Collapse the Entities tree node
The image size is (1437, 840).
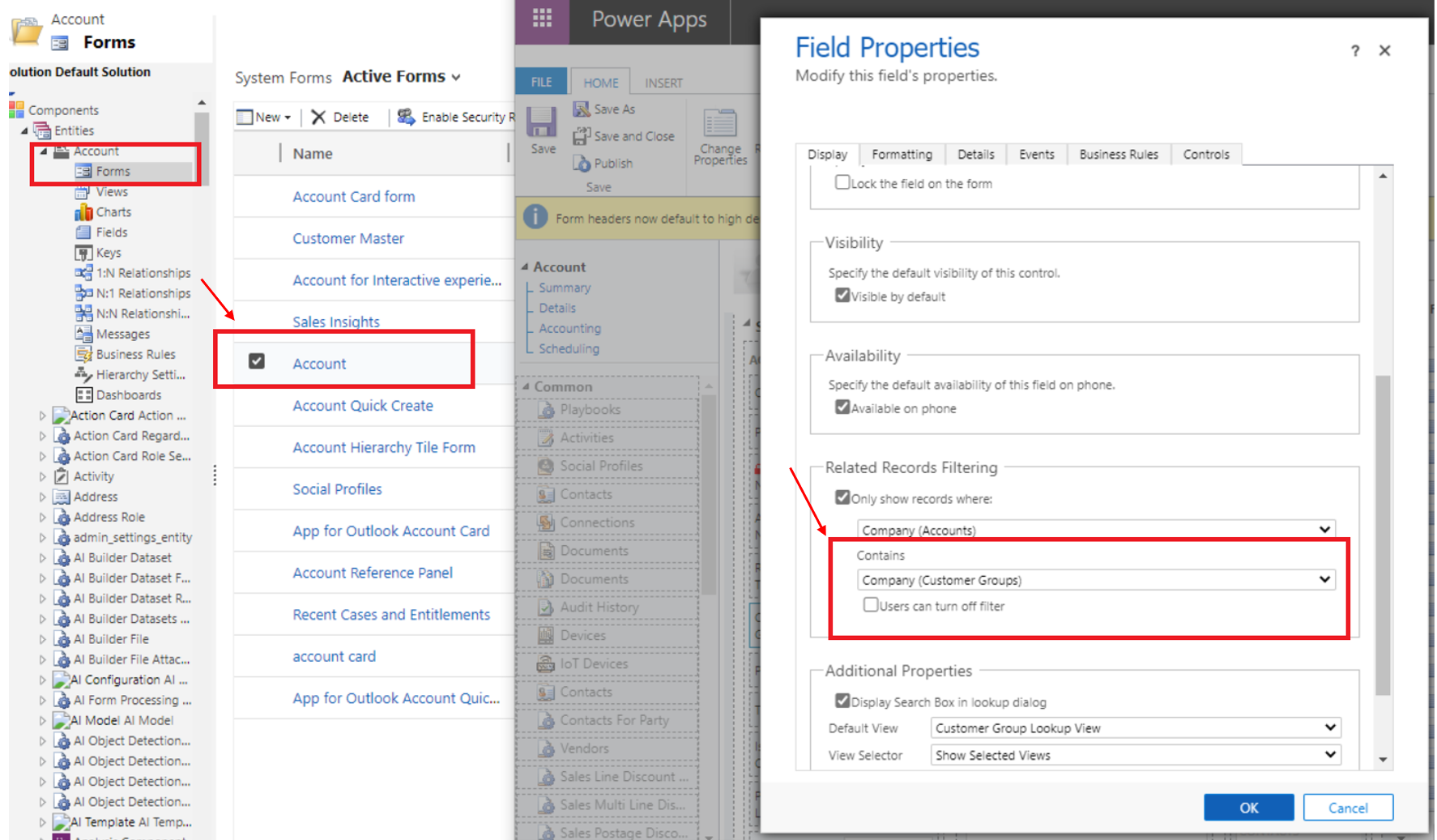click(x=24, y=130)
